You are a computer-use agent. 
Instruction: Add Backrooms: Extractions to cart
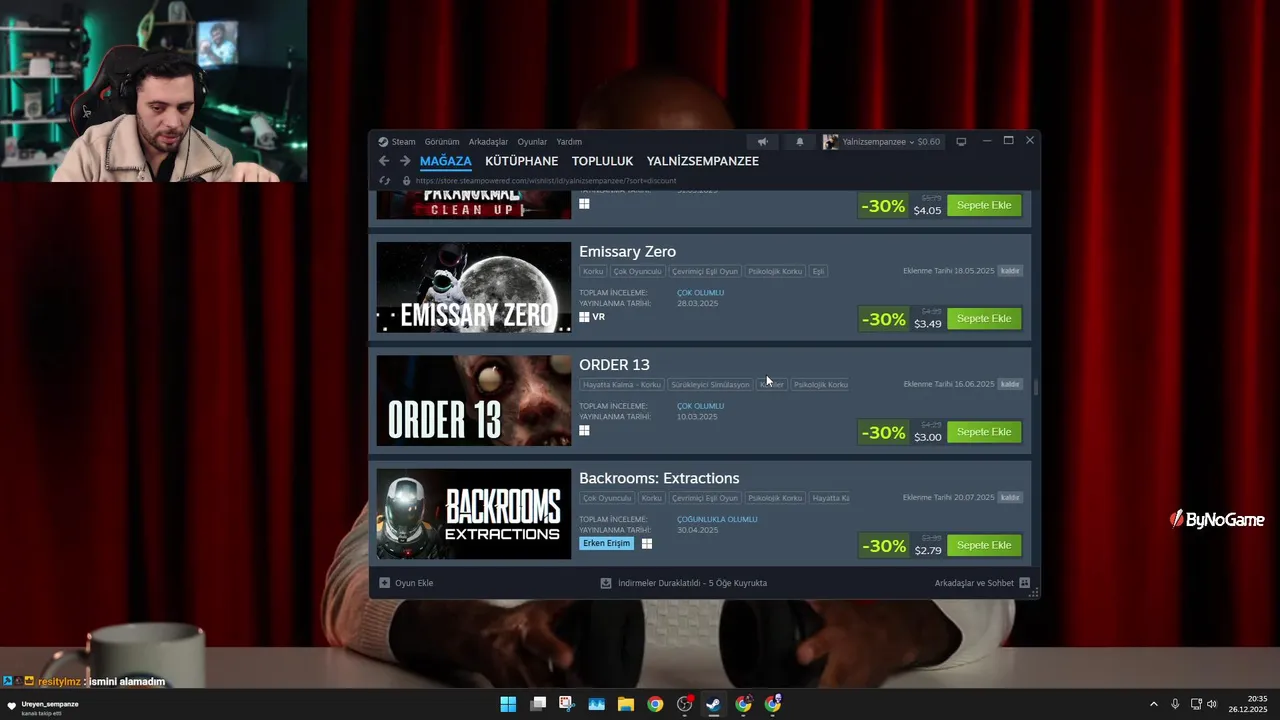pos(984,545)
